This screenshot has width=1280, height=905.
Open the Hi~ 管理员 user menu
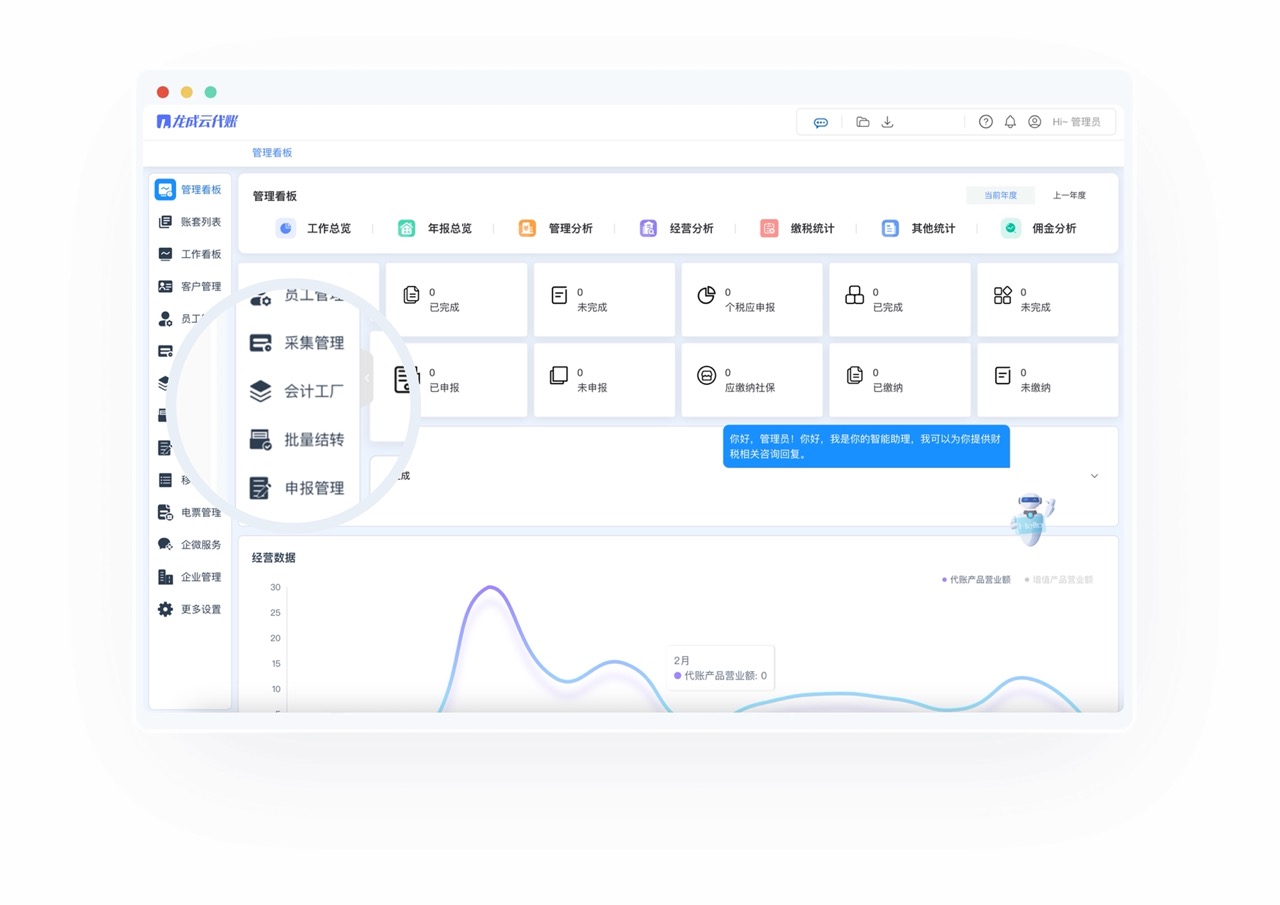[1076, 122]
